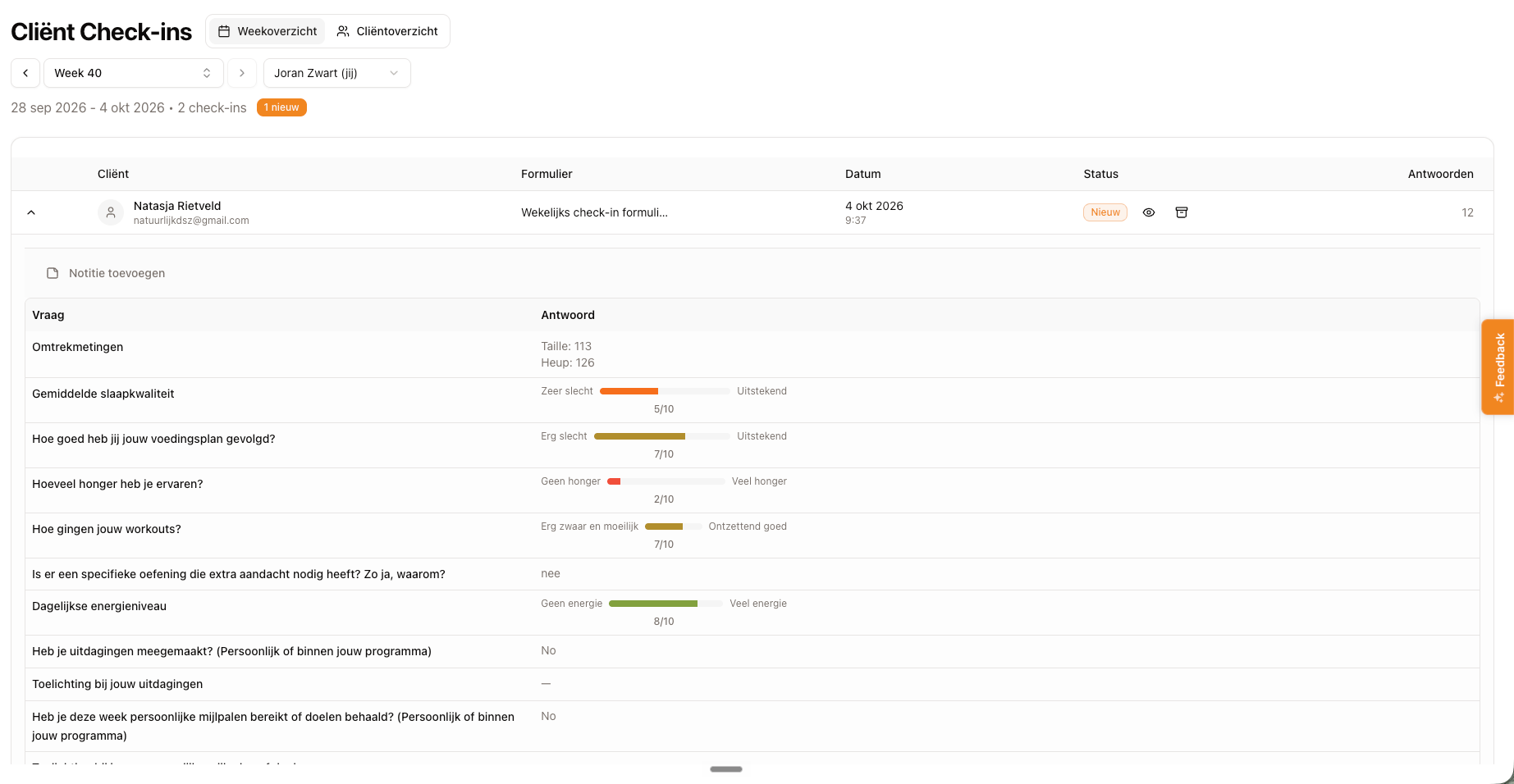Click the date 4 okt 2026

pos(874,206)
